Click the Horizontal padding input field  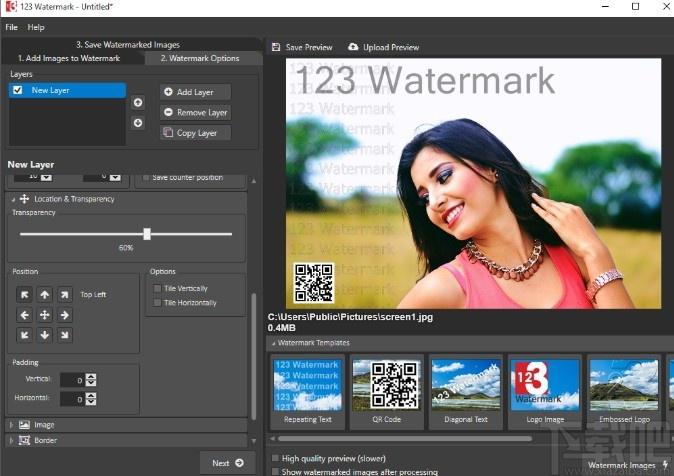tap(72, 399)
